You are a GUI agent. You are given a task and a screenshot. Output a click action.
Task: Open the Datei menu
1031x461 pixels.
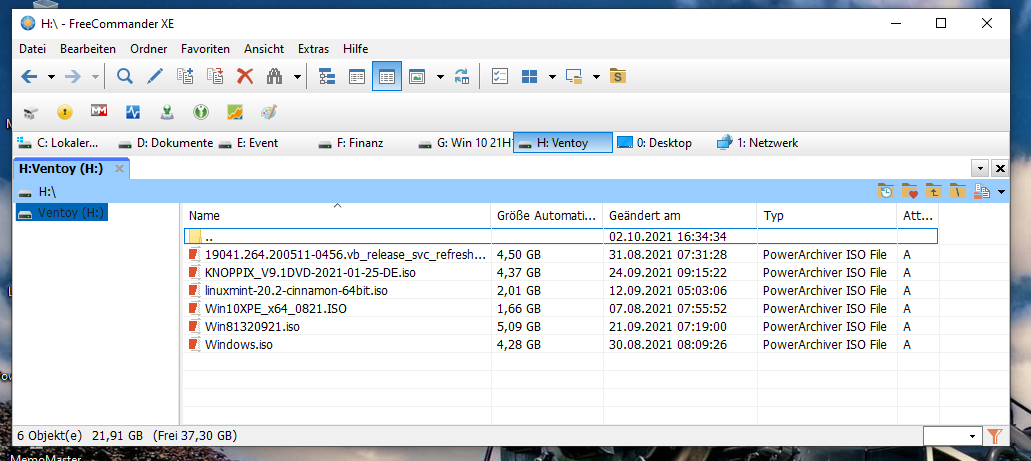32,49
